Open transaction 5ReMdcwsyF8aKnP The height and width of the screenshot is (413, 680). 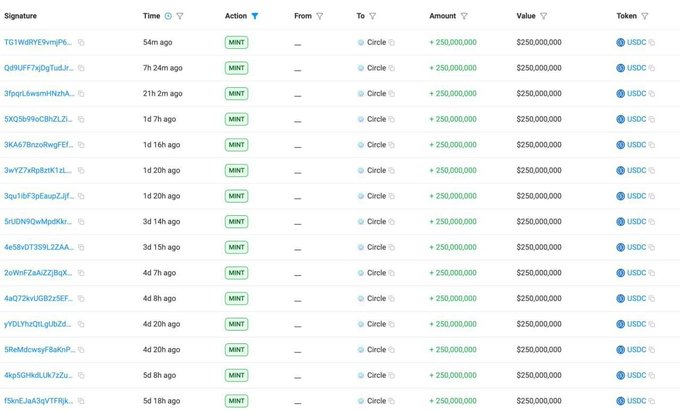click(39, 349)
